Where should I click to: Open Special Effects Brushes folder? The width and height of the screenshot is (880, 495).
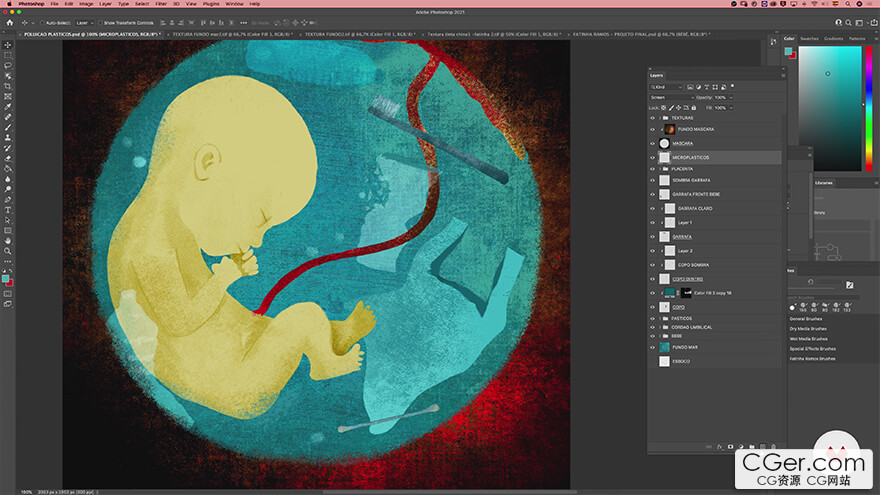click(813, 349)
